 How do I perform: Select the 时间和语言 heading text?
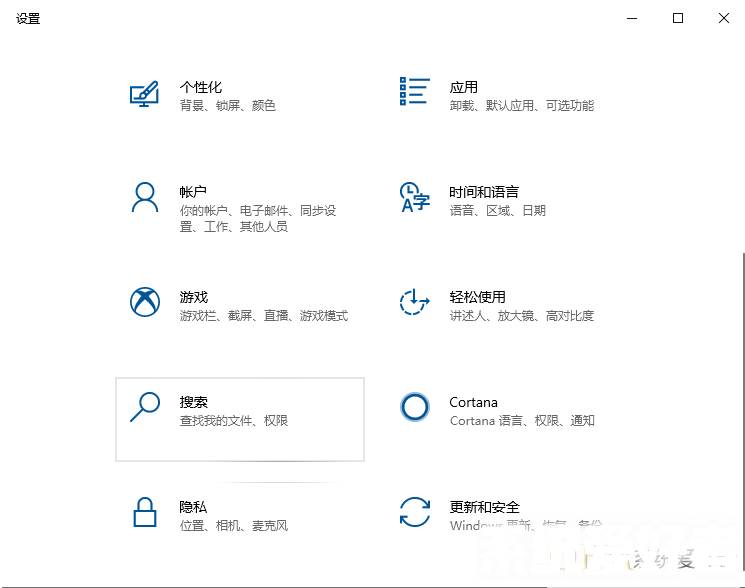coord(484,192)
